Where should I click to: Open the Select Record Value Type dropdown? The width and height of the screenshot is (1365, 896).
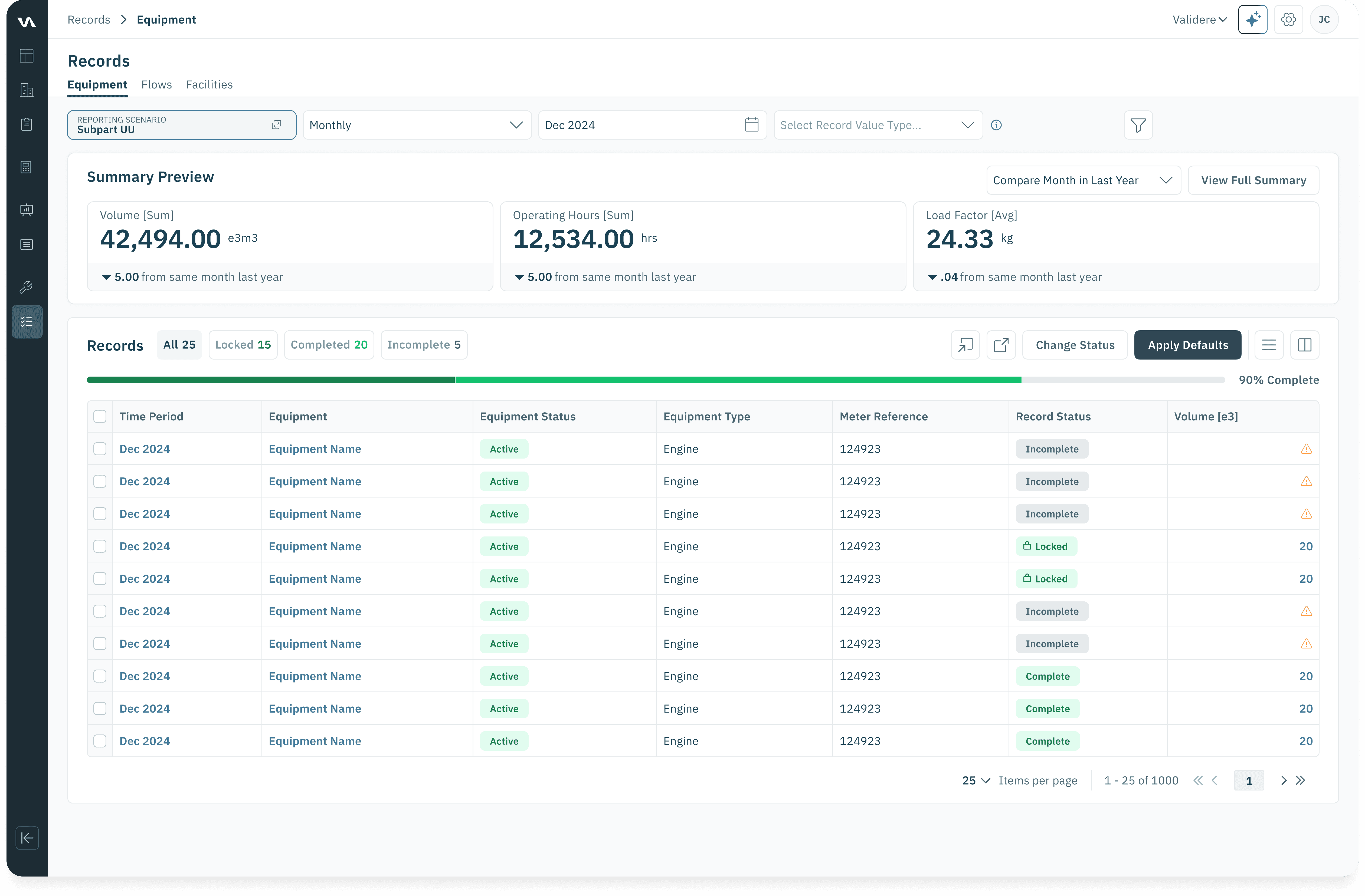pyautogui.click(x=878, y=125)
